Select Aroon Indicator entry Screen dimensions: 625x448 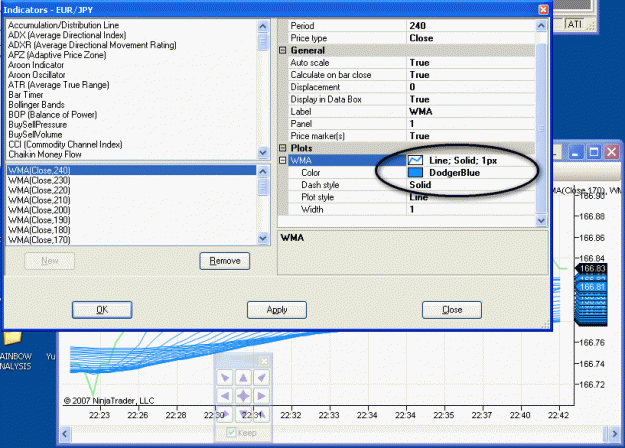coord(132,65)
